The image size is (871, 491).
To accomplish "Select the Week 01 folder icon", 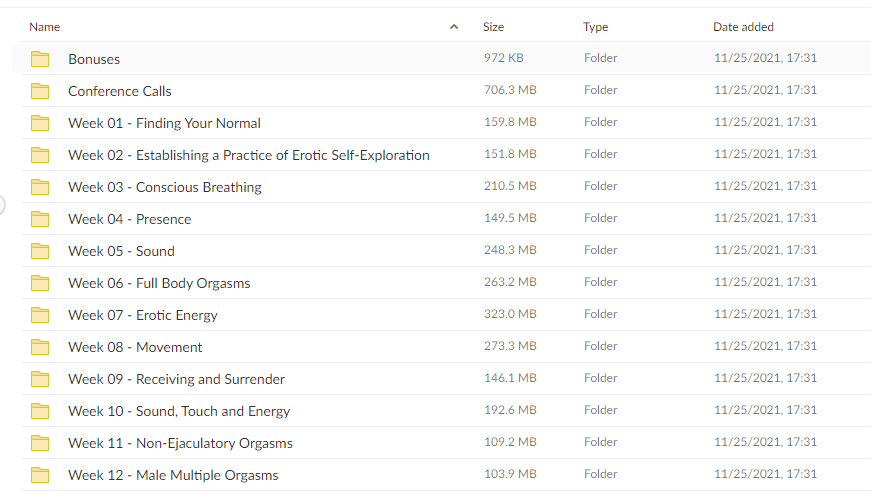I will 40,123.
